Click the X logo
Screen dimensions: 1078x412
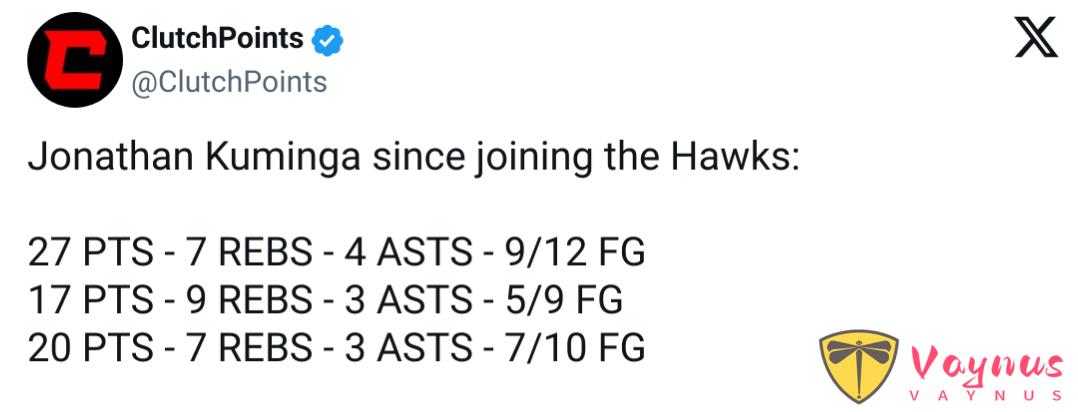pos(1035,40)
